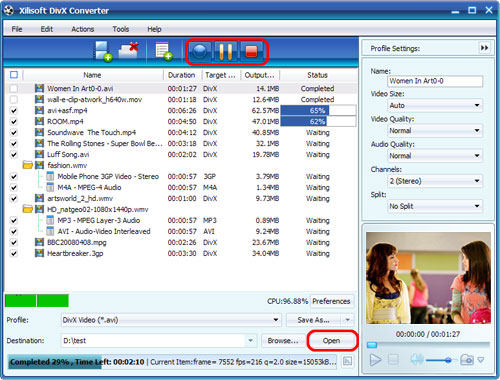Pause conversion with the orange pause button
Image resolution: width=500 pixels, height=380 pixels.
click(x=225, y=52)
